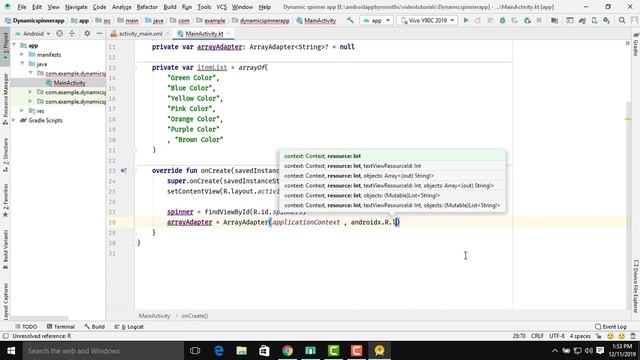Screen dimensions: 640x360
Task: Open the Refactor menu
Action: pos(147,7)
